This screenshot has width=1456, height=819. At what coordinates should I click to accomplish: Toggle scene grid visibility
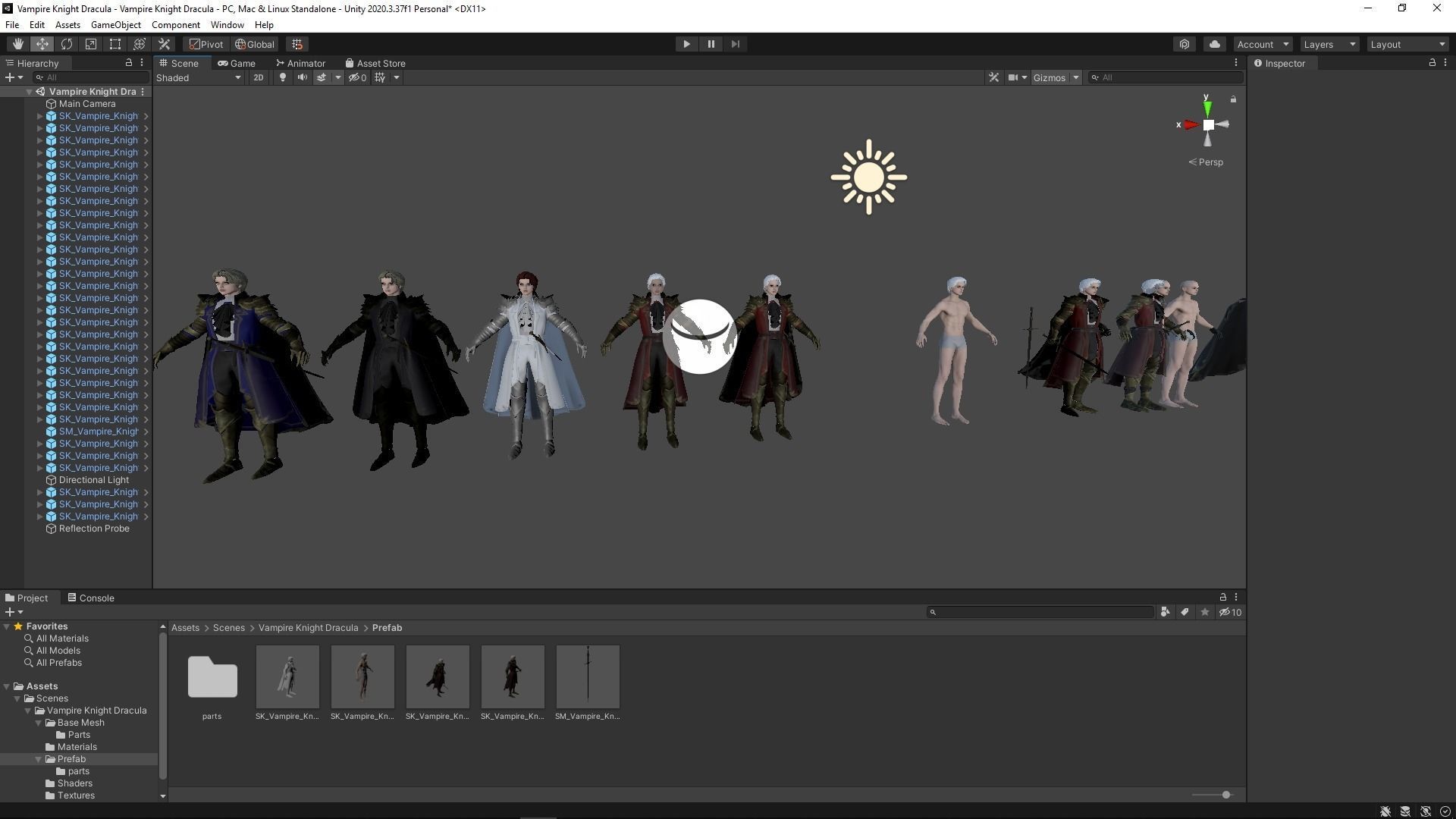pos(380,77)
